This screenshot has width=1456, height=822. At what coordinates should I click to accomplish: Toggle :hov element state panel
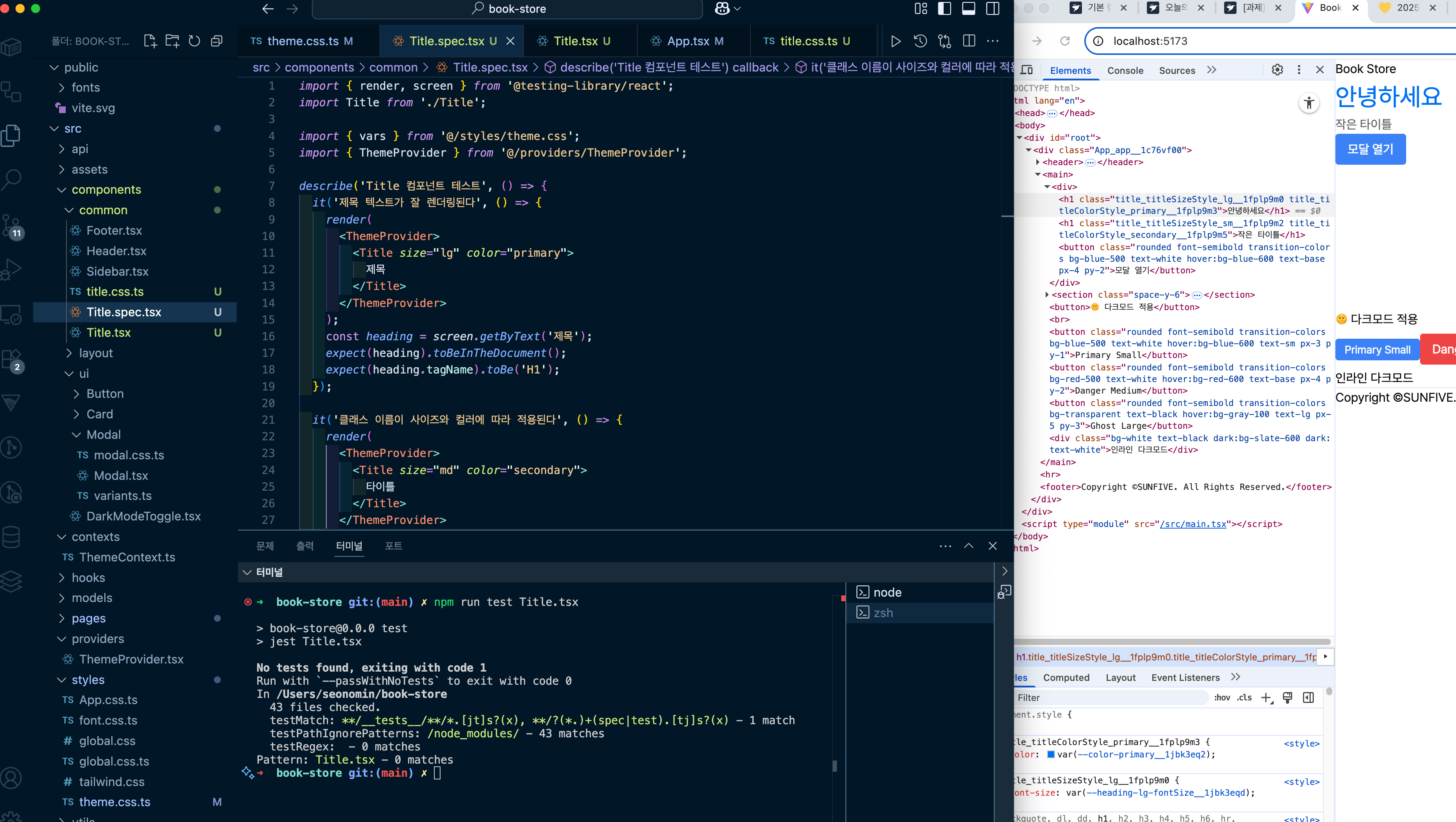(1222, 698)
